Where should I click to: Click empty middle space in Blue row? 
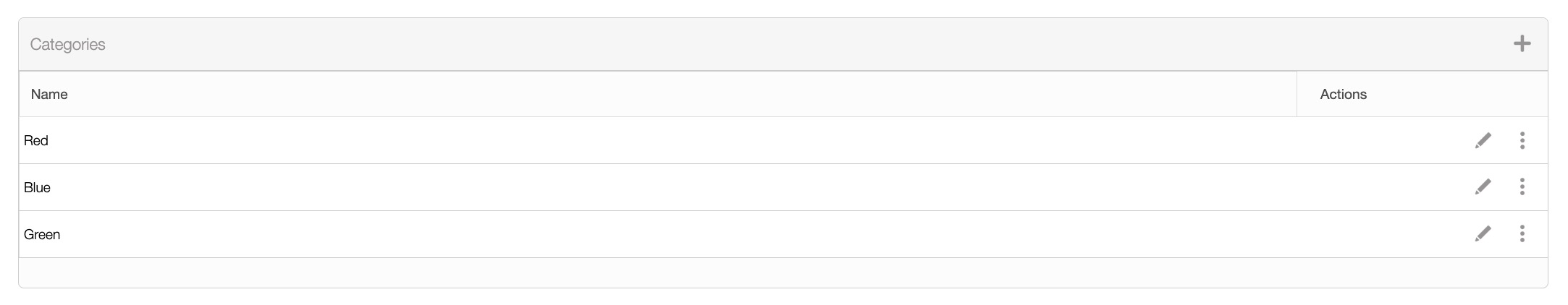click(724, 188)
